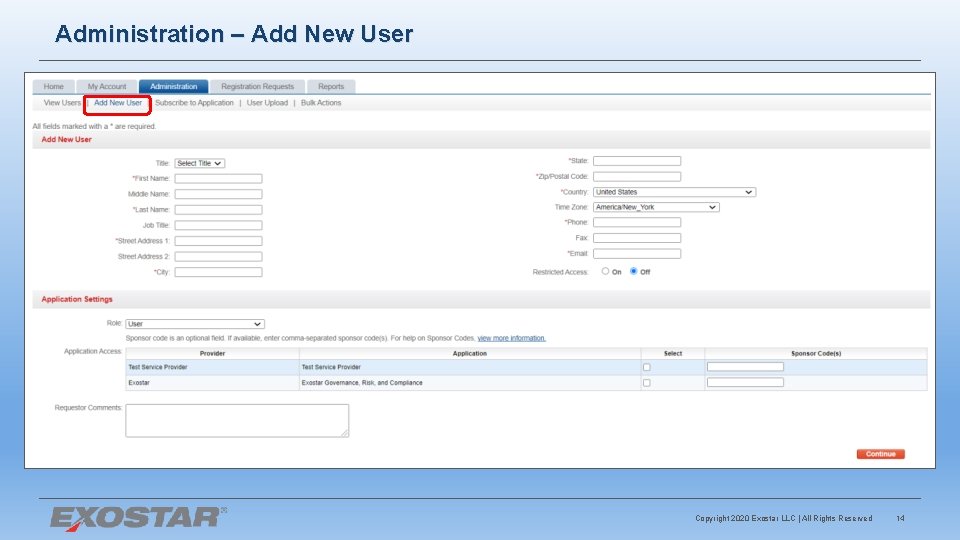The image size is (960, 540).
Task: Select the Administration tab
Action: pyautogui.click(x=173, y=86)
